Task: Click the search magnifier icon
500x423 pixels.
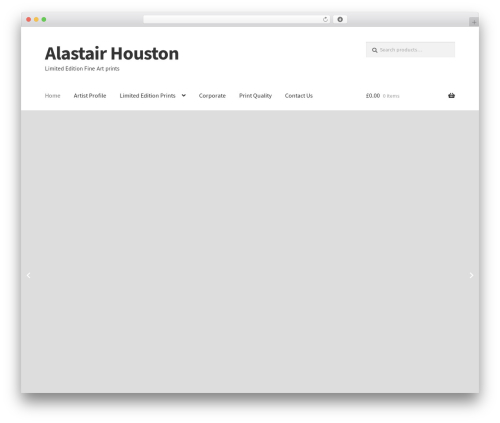Action: 375,50
